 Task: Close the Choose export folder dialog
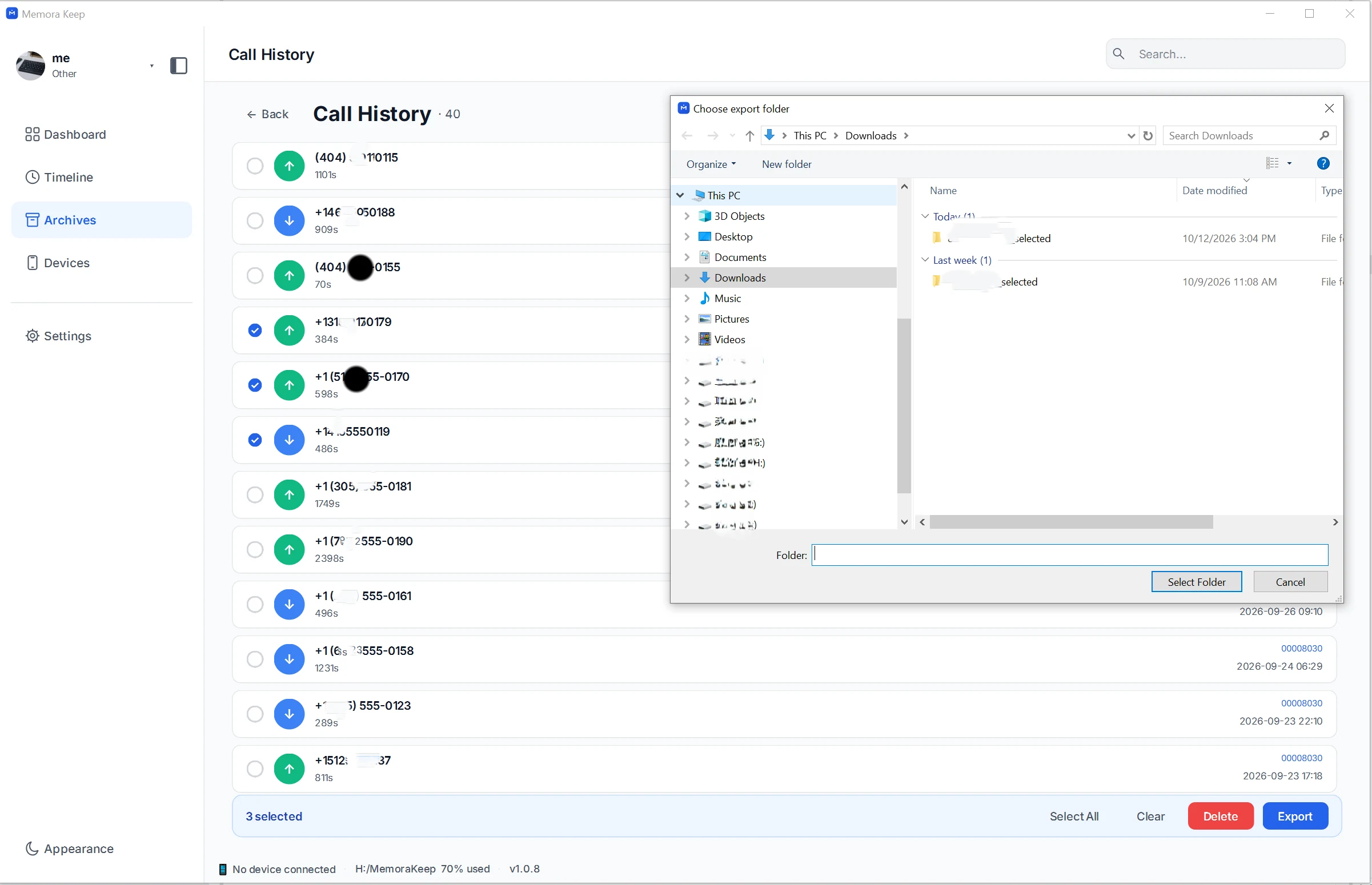[x=1330, y=108]
